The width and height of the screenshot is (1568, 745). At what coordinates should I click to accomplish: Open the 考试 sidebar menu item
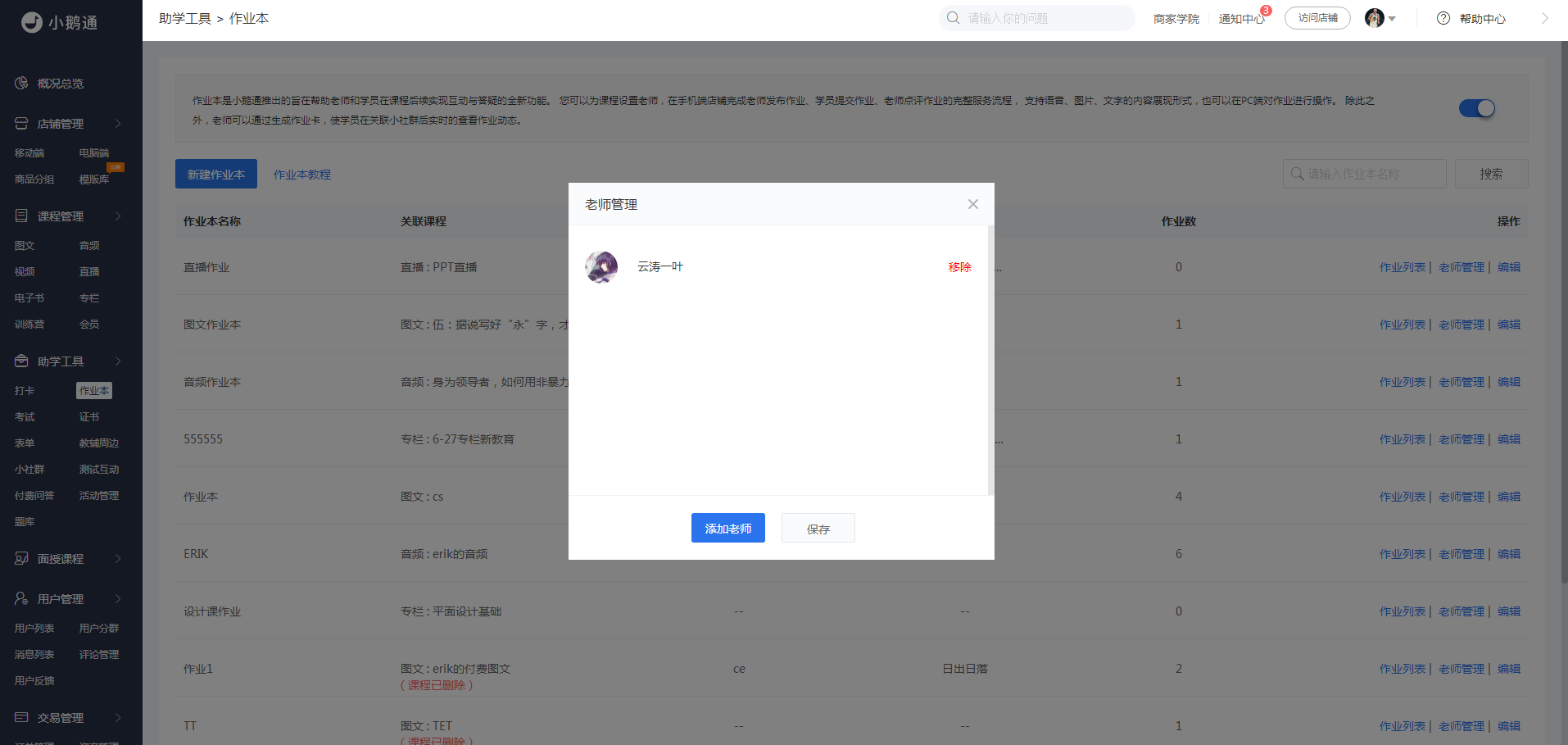25,417
